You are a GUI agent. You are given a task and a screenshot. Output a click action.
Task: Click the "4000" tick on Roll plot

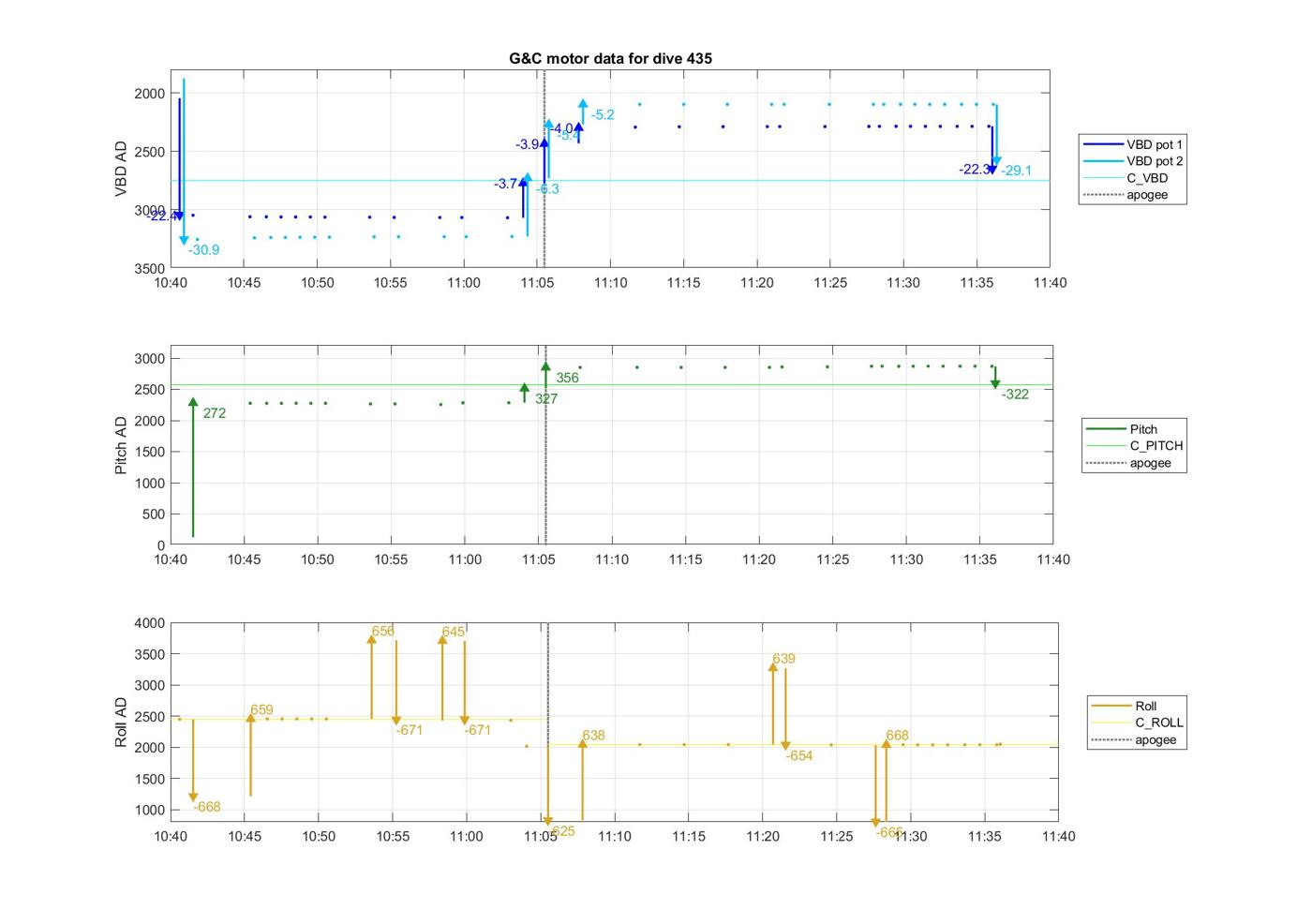(149, 623)
